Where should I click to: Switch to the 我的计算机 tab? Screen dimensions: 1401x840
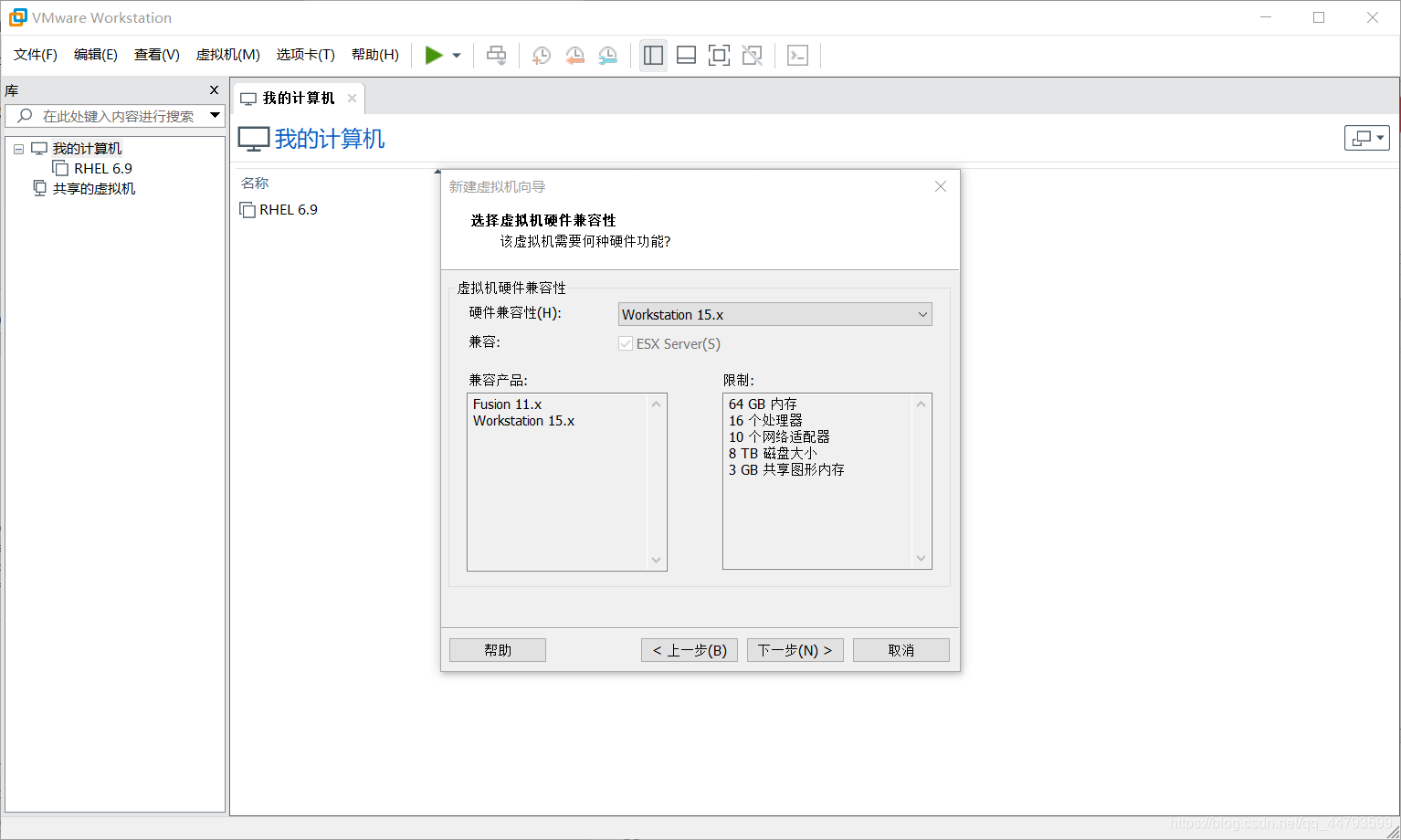coord(297,98)
